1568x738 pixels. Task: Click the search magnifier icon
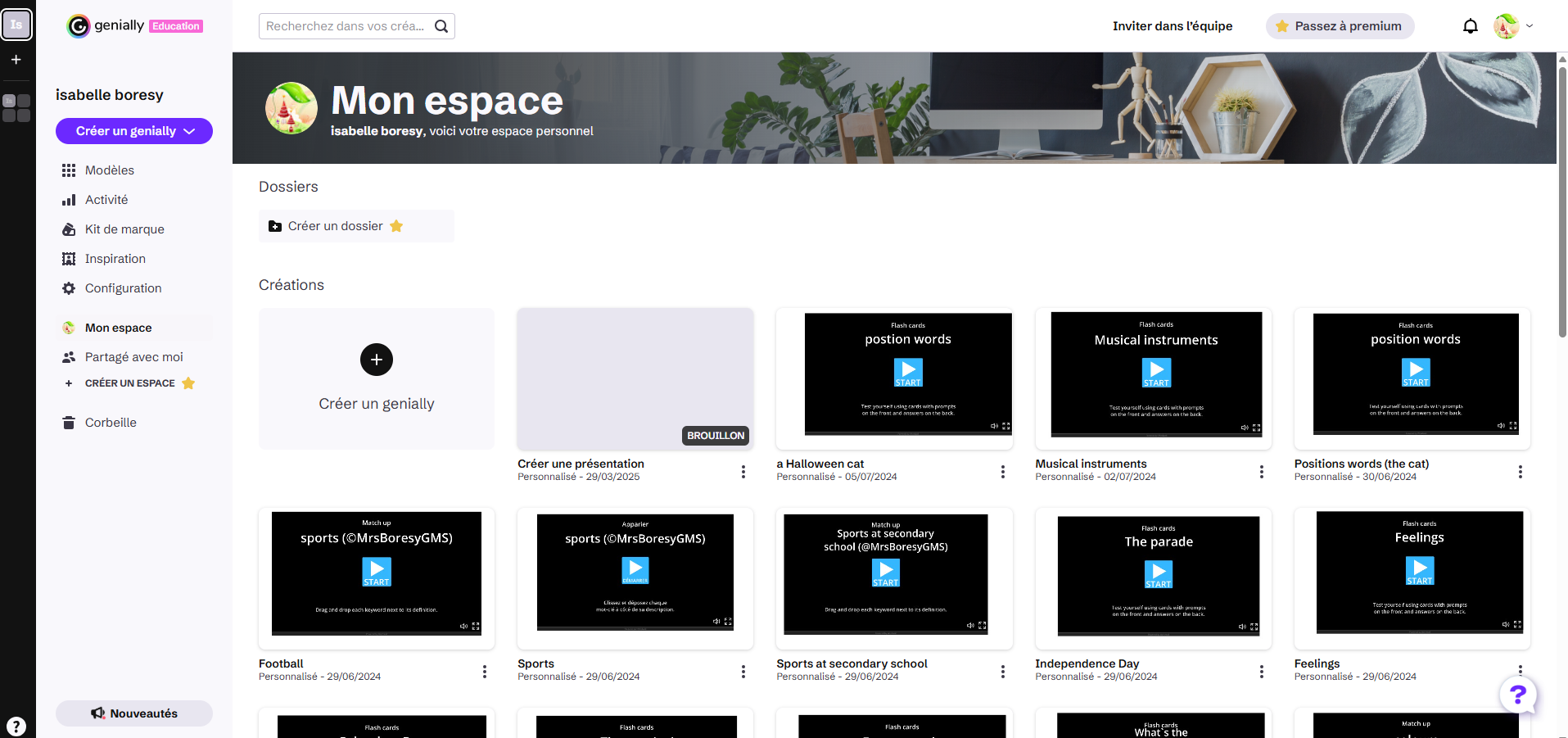[x=441, y=26]
